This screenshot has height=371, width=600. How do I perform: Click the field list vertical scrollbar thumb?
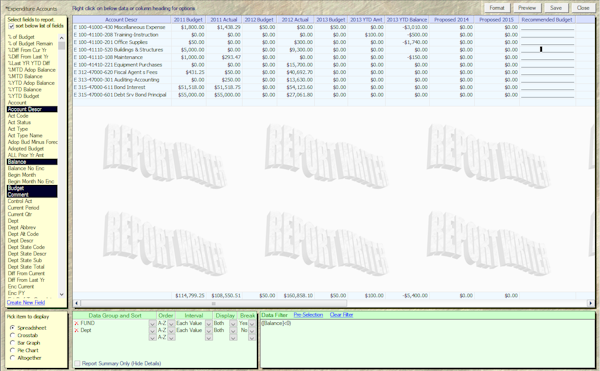point(62,45)
